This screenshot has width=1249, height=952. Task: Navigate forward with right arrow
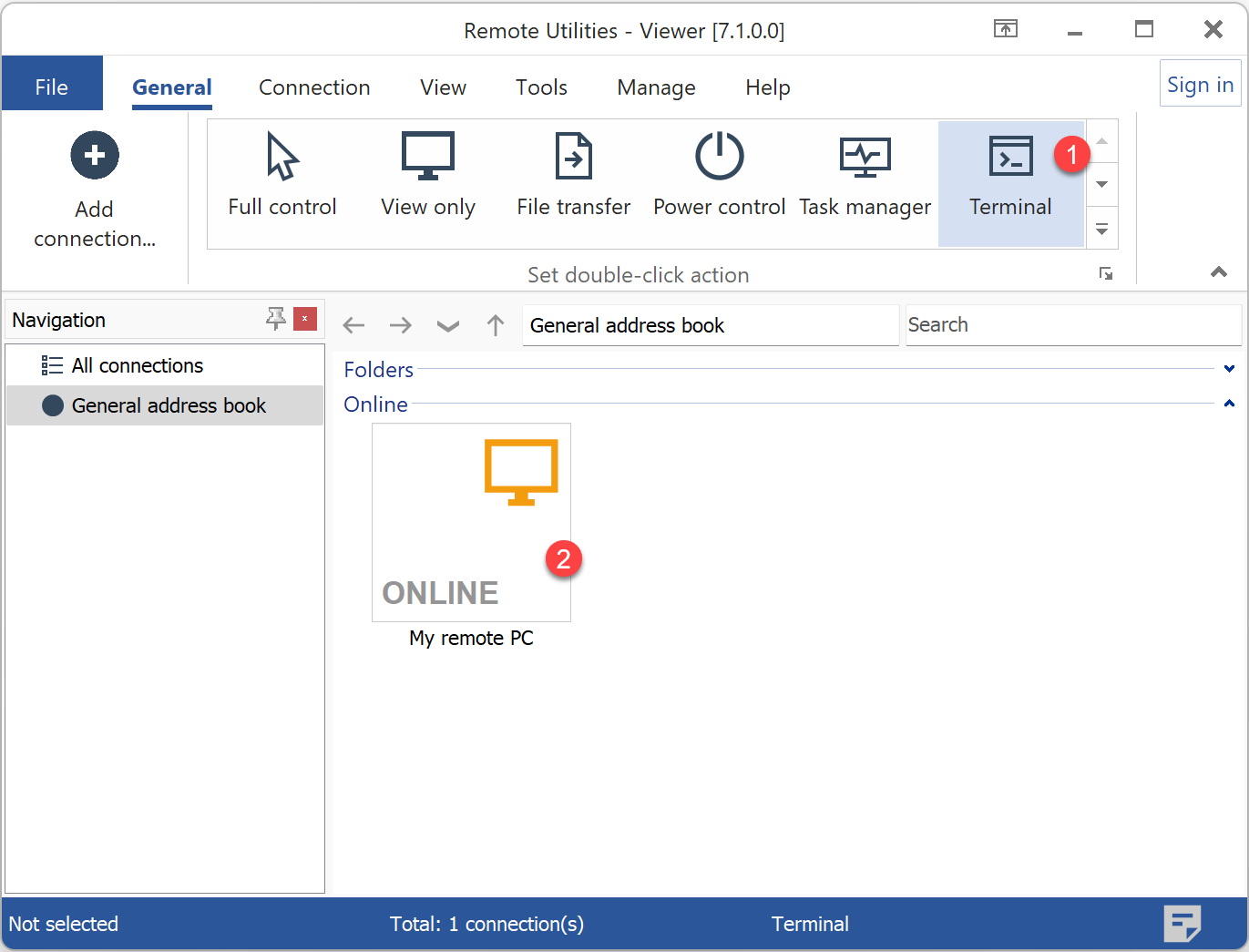[401, 325]
